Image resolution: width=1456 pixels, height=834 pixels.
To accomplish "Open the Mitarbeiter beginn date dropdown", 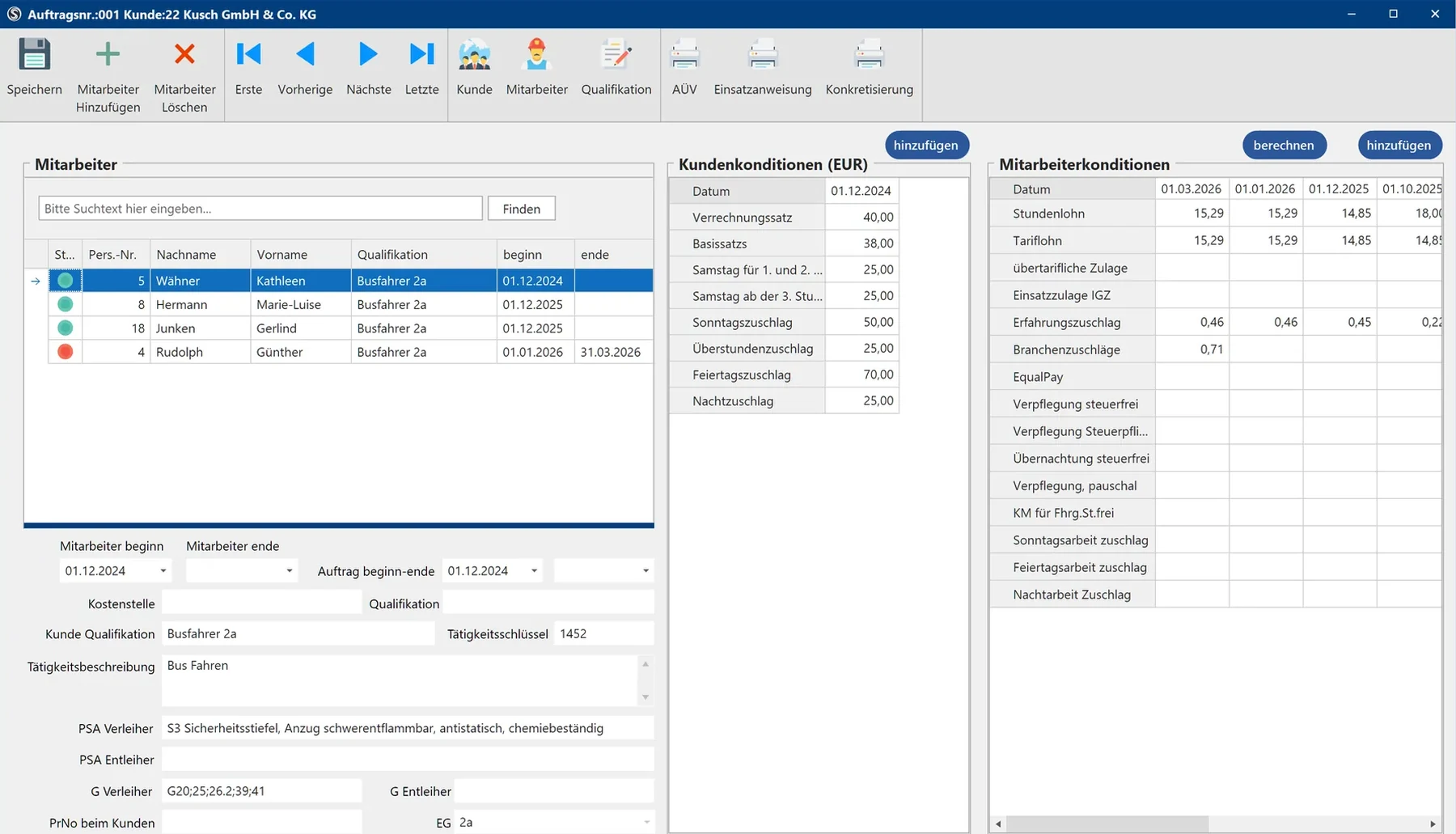I will click(163, 571).
